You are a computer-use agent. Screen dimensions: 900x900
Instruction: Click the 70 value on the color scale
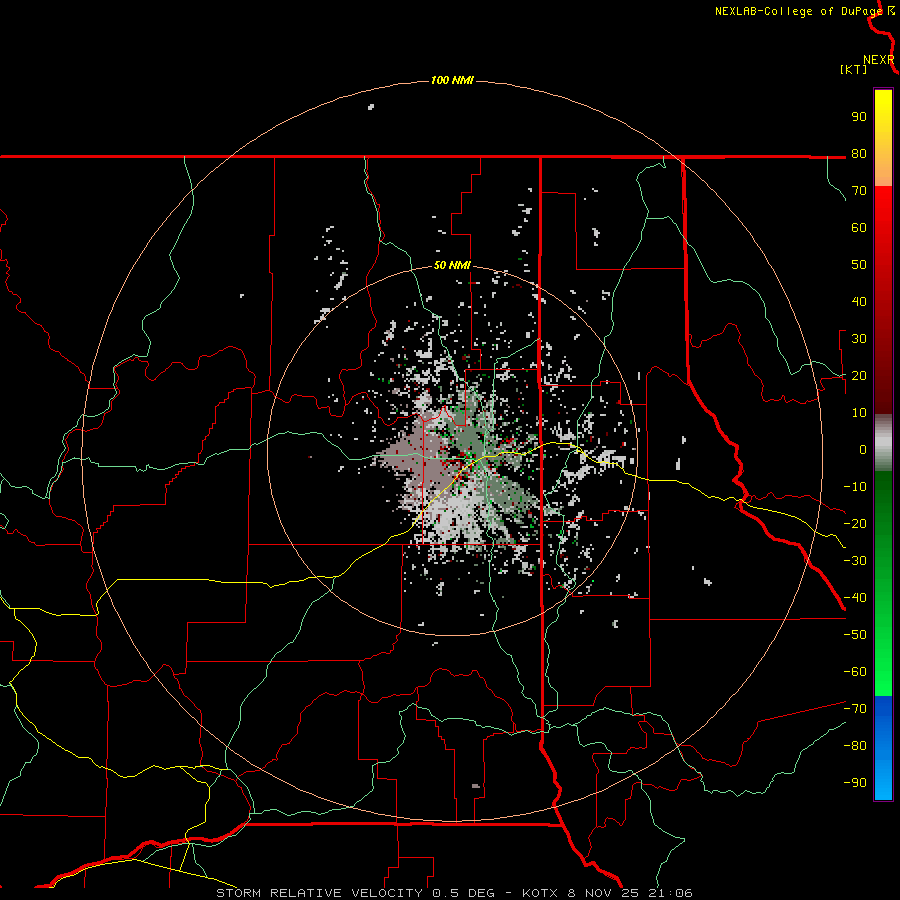(859, 191)
